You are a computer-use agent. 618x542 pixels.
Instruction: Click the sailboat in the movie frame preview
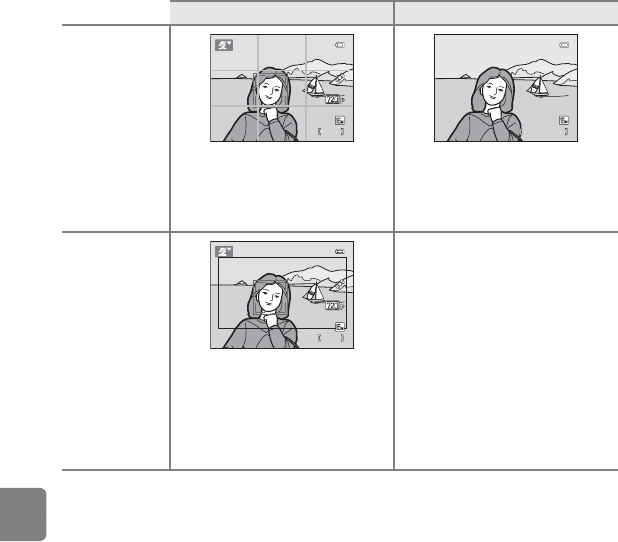(x=314, y=293)
